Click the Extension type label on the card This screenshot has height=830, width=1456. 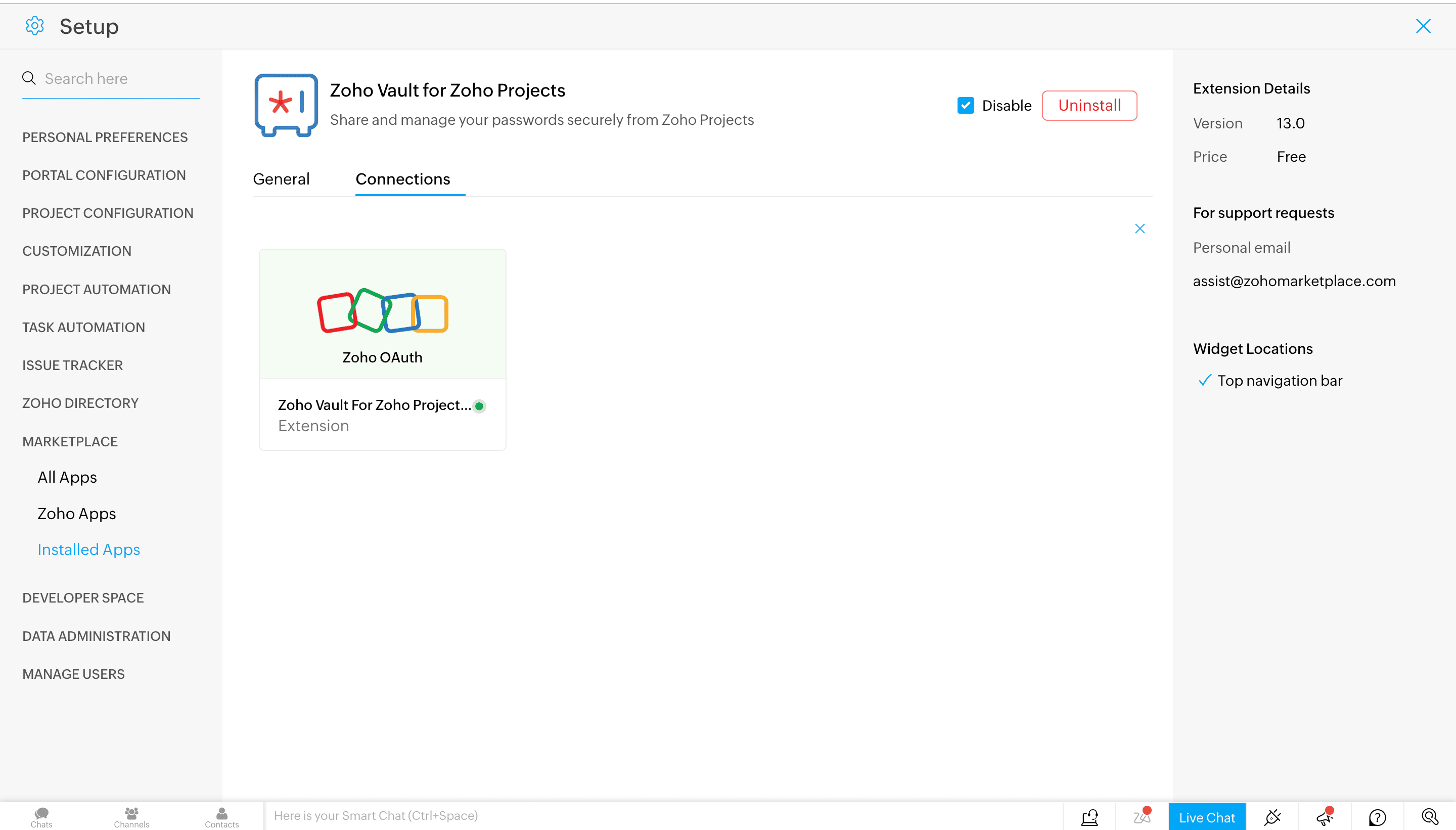[313, 426]
